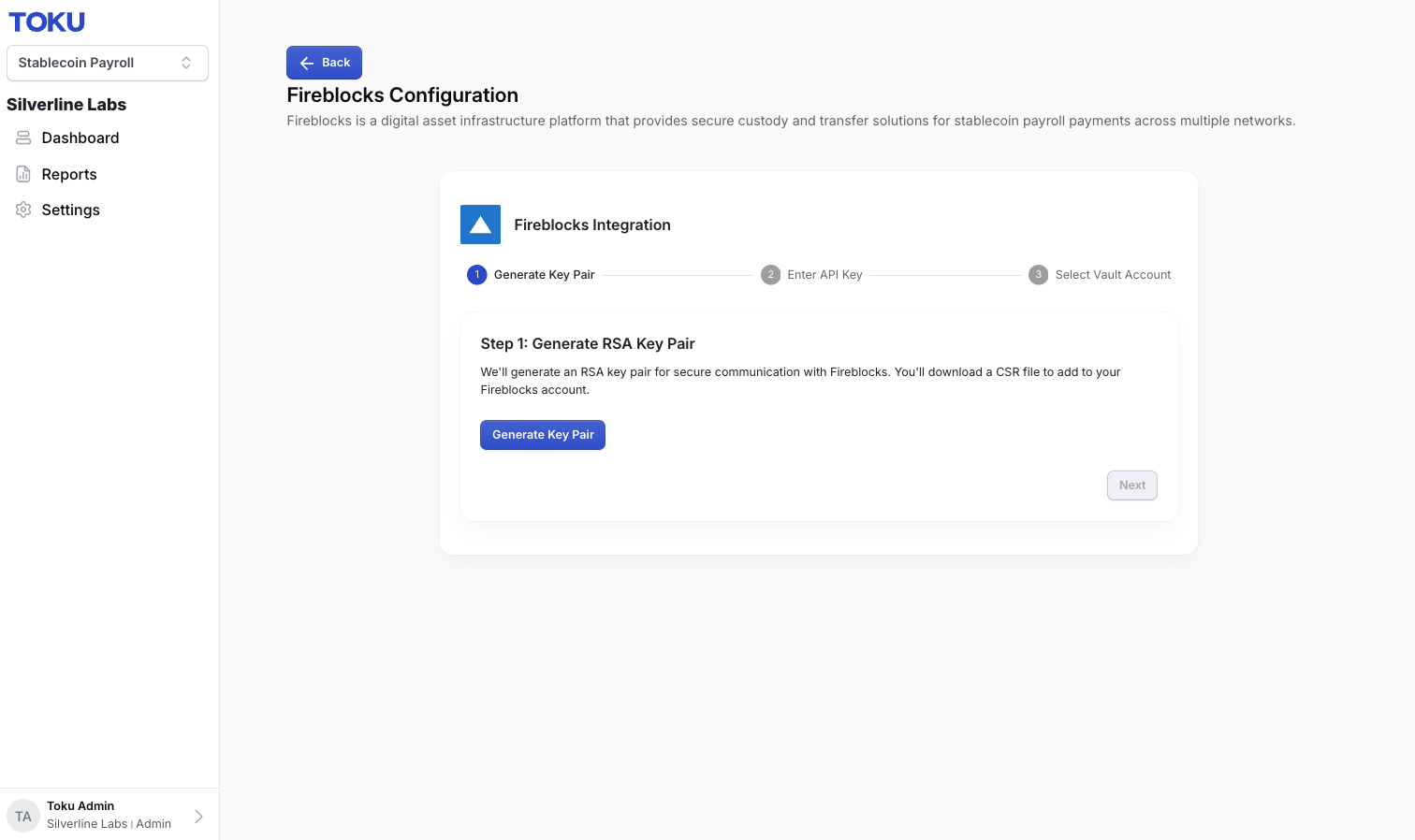The height and width of the screenshot is (840, 1415).
Task: Click the blue Generate Key Pair button
Action: 543,435
